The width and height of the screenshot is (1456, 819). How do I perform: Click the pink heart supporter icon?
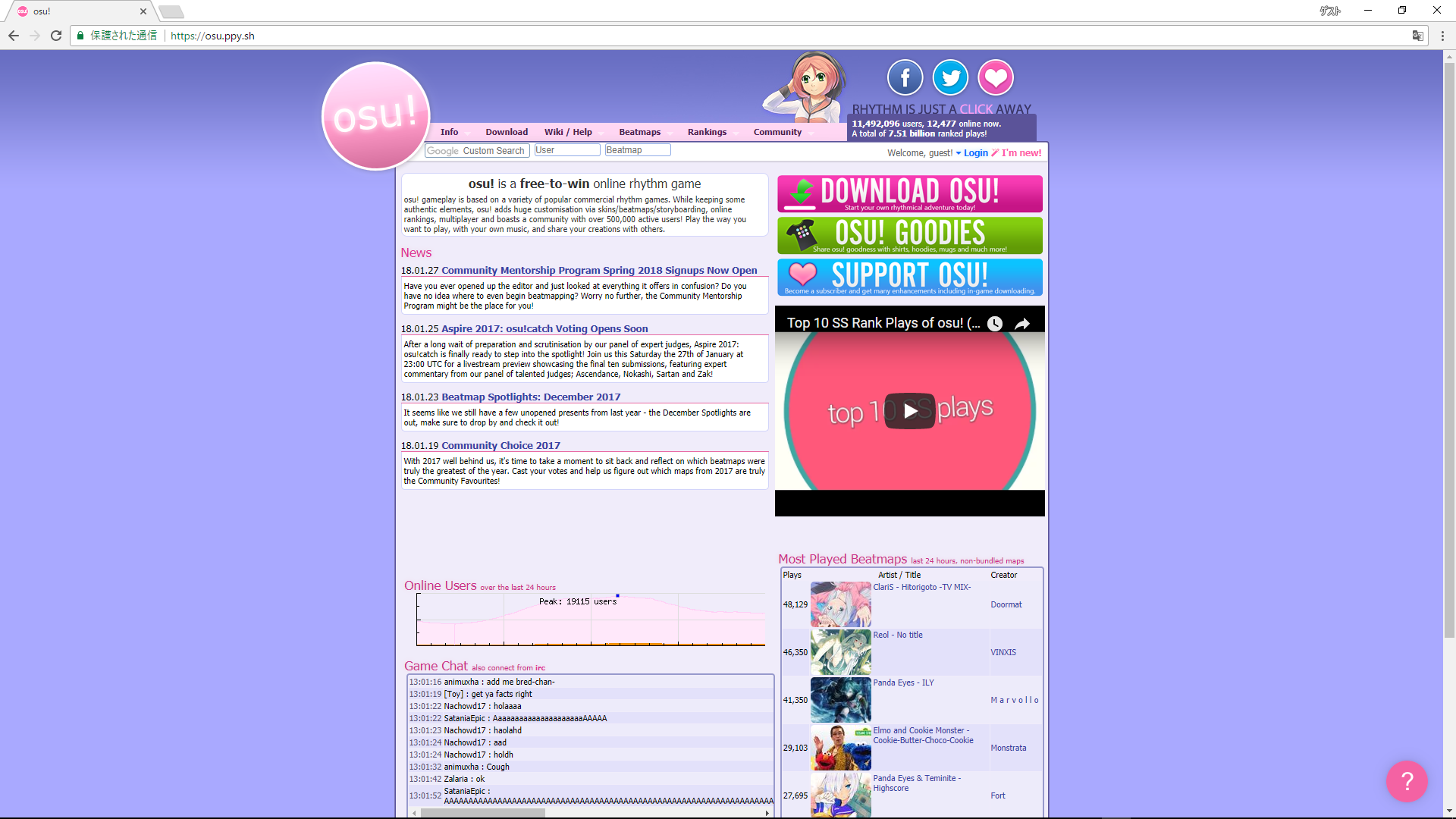[x=996, y=77]
